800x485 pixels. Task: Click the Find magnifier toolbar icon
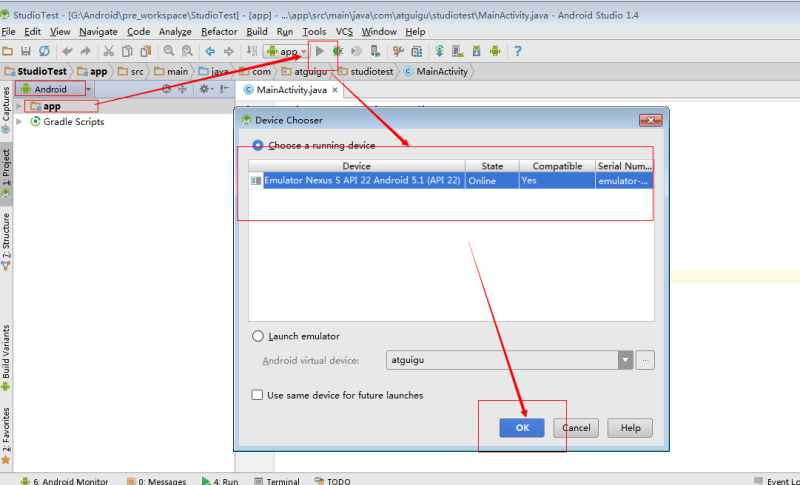pyautogui.click(x=169, y=51)
